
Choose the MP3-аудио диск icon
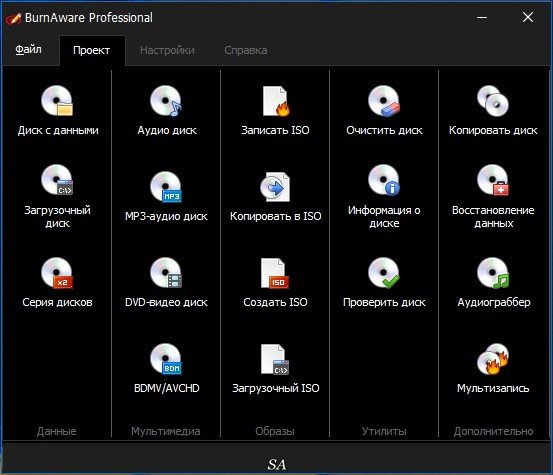click(166, 187)
